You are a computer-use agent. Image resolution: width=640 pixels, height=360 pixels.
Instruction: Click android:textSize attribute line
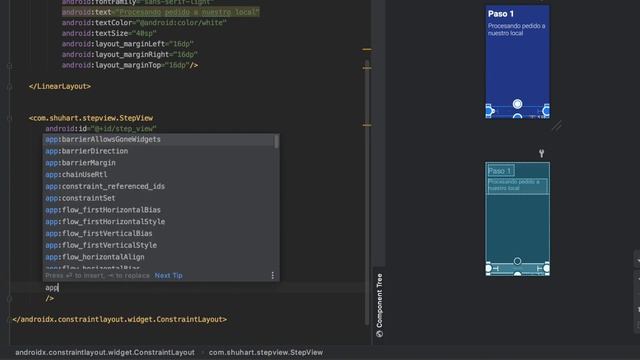pos(109,33)
